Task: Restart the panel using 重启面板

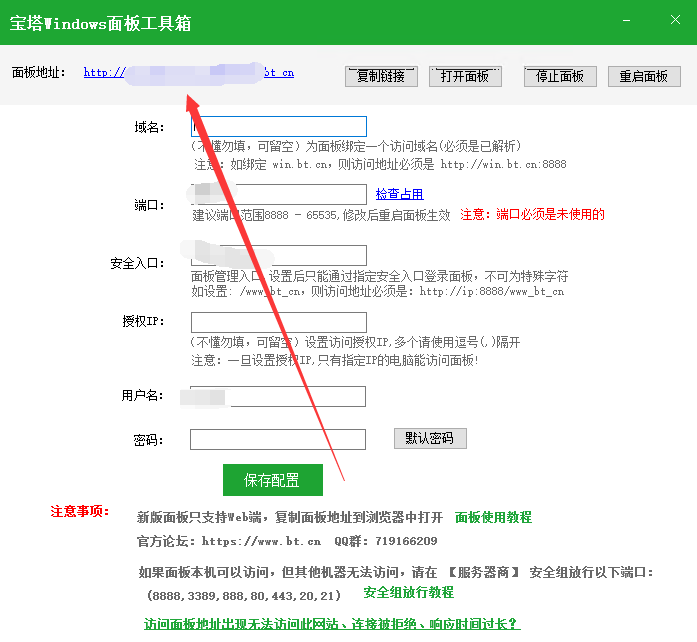Action: pyautogui.click(x=644, y=76)
